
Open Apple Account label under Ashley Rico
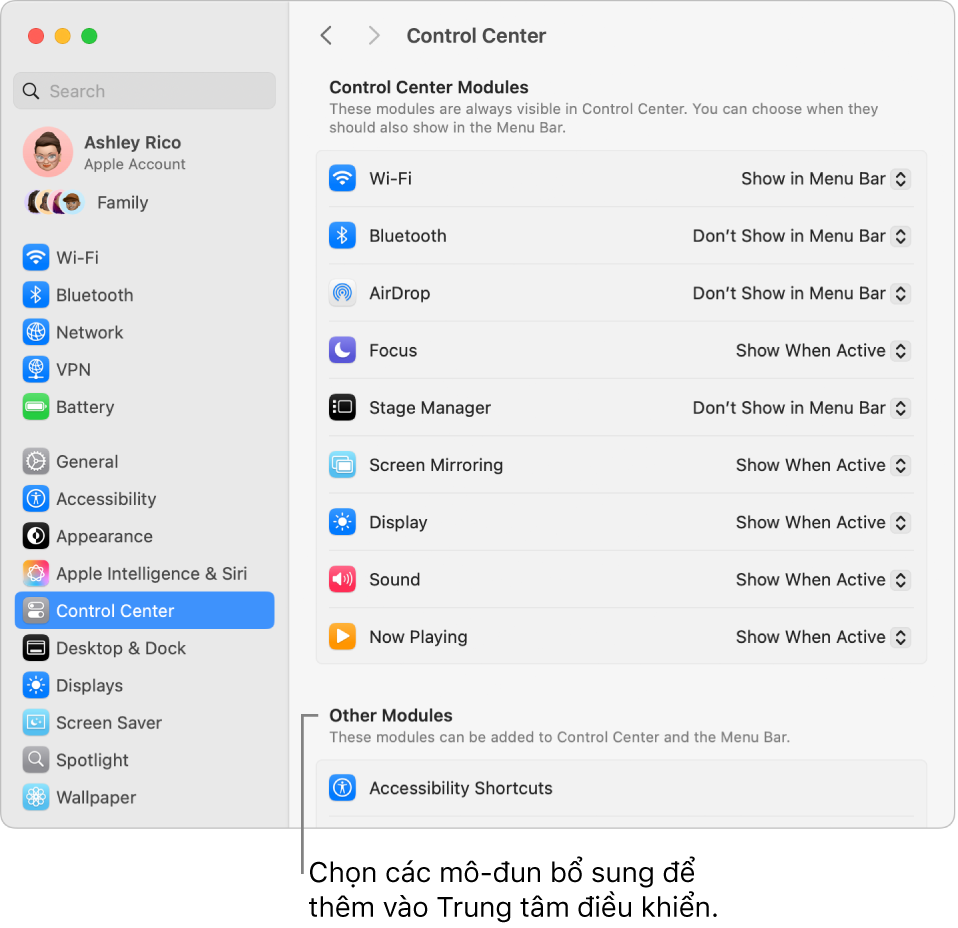coord(134,164)
